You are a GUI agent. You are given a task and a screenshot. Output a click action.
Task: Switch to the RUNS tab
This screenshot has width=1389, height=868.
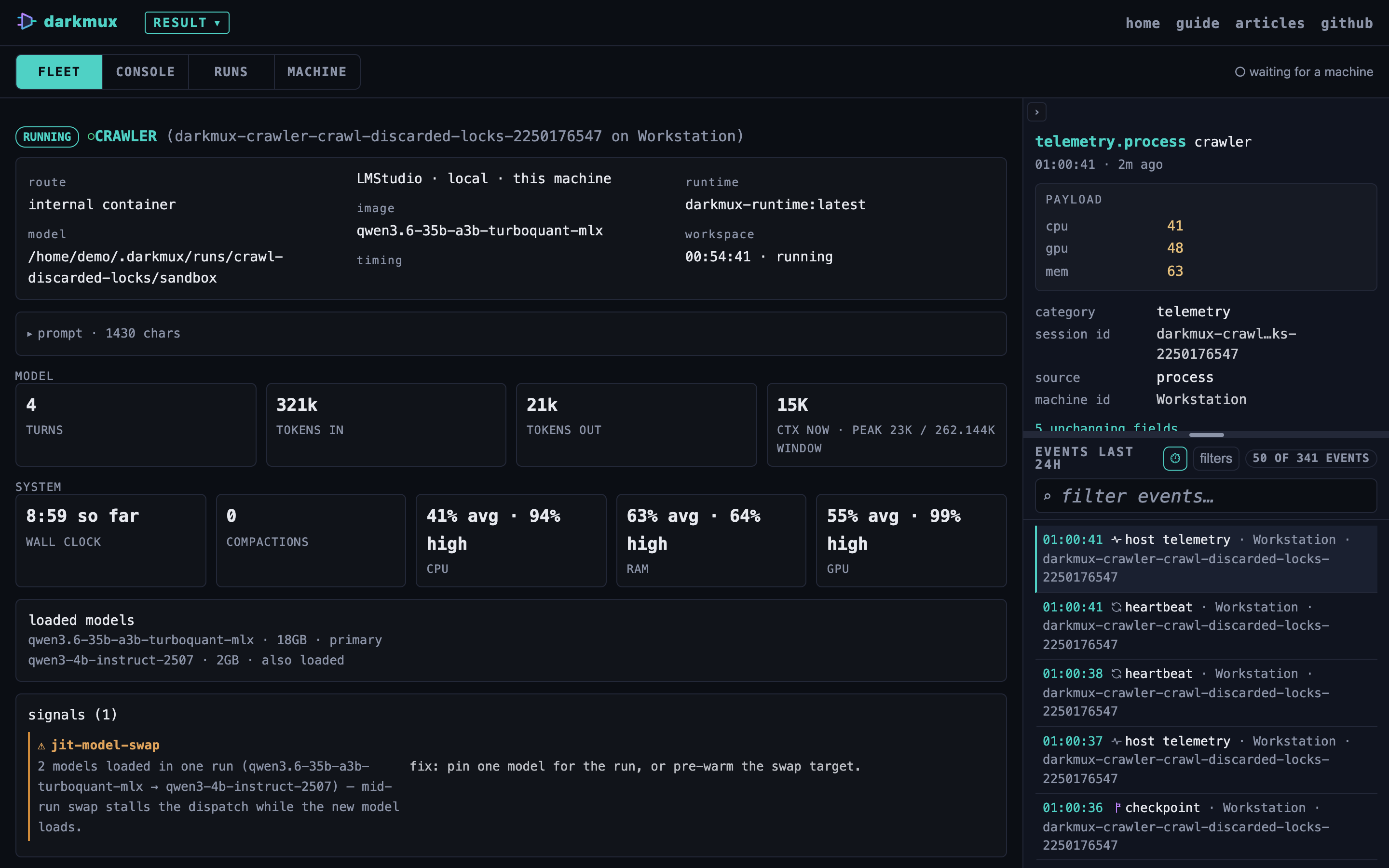231,72
